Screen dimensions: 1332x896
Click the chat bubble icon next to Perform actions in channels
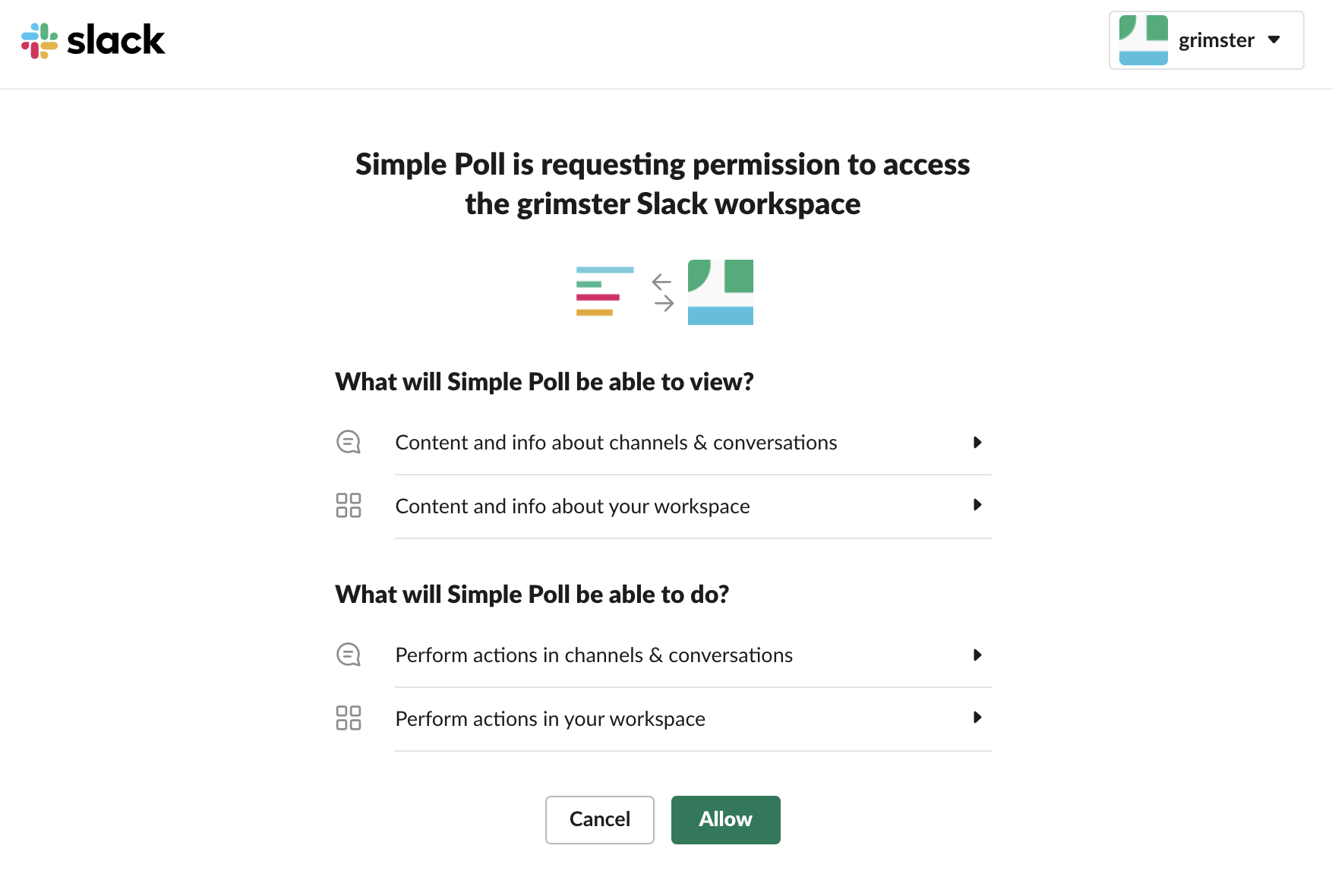[x=349, y=655]
